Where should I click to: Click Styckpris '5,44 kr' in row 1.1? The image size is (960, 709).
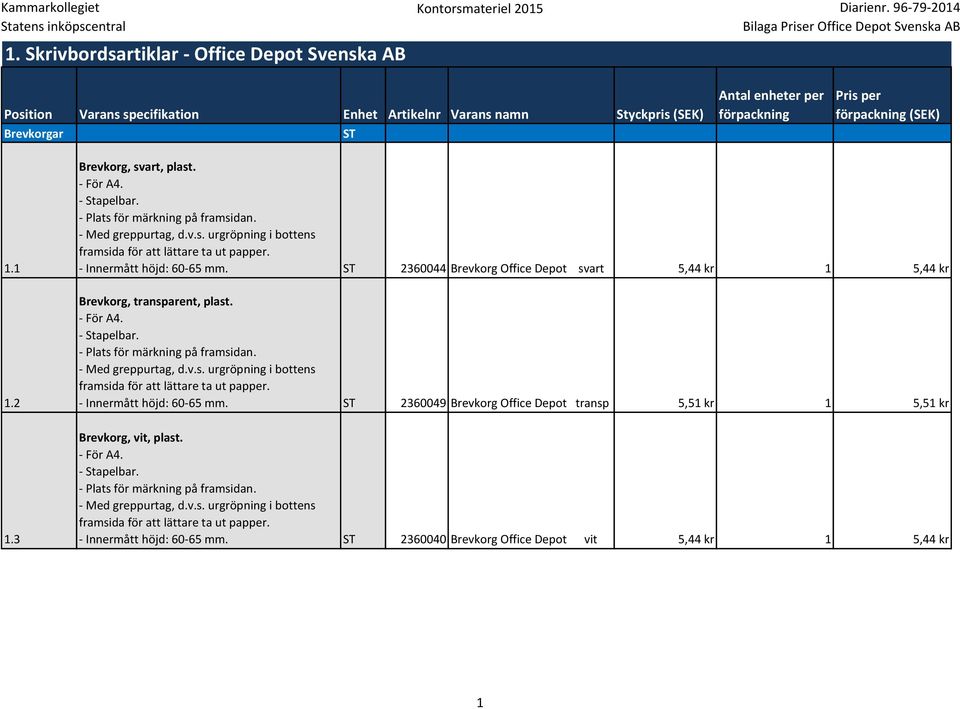click(x=696, y=268)
